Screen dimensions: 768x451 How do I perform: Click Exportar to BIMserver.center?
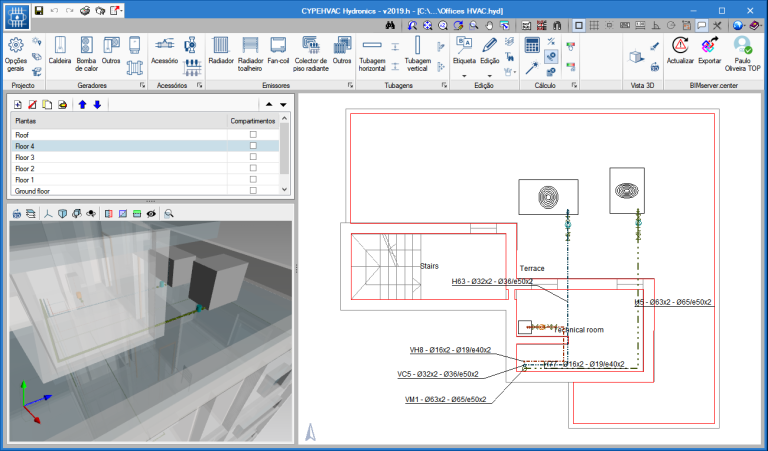tap(709, 50)
